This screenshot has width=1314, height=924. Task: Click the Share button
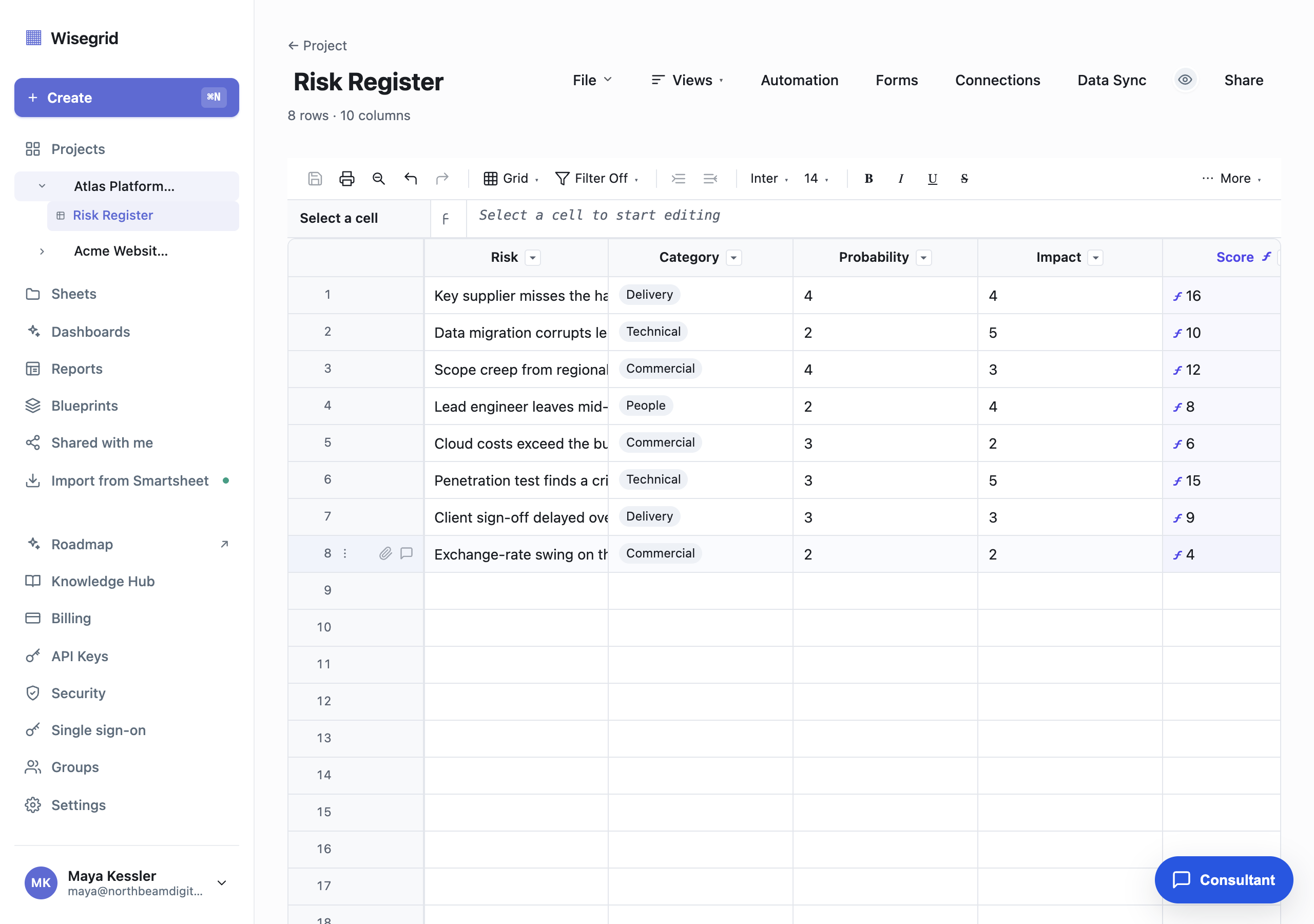point(1243,80)
